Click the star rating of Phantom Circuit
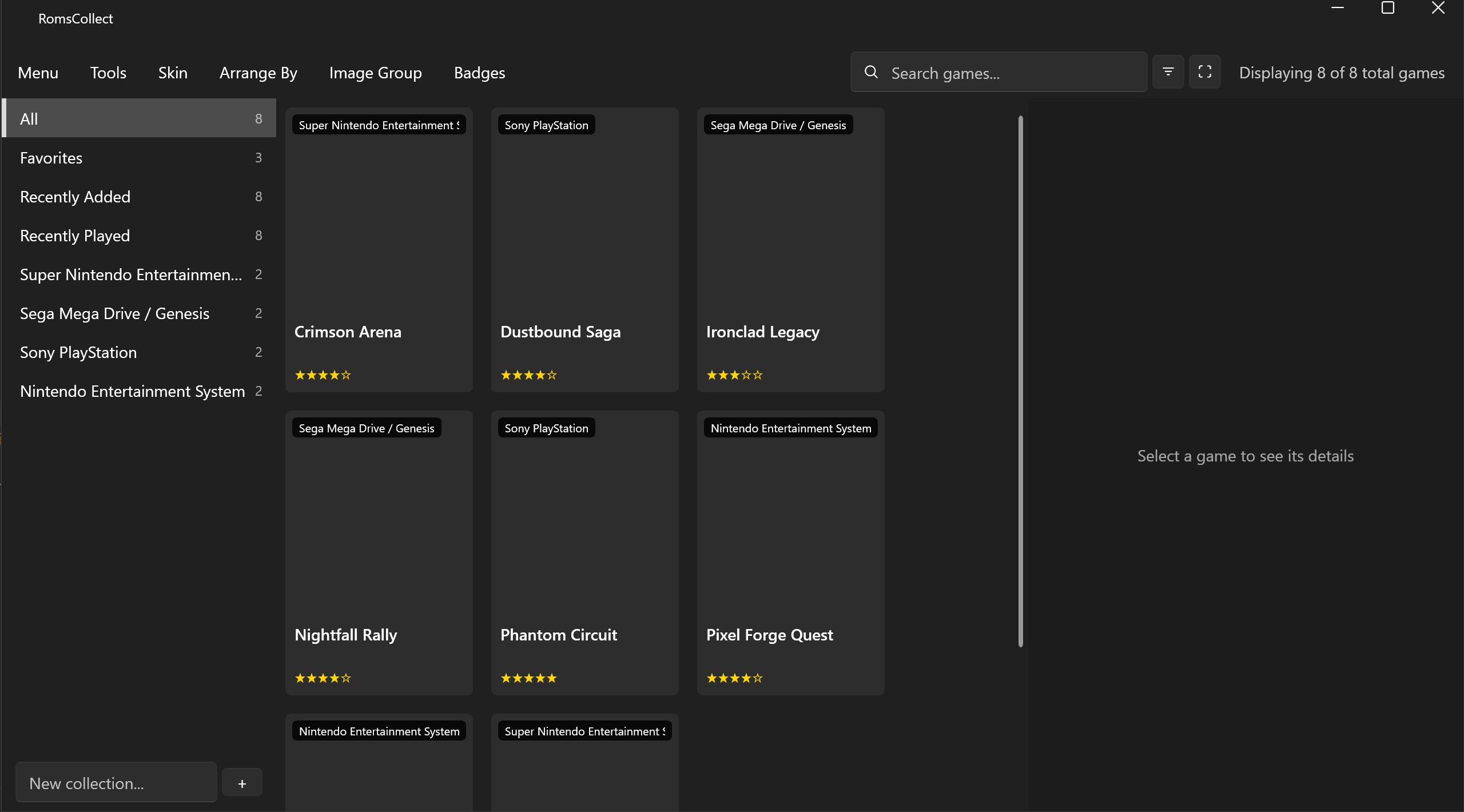This screenshot has height=812, width=1464. coord(528,678)
